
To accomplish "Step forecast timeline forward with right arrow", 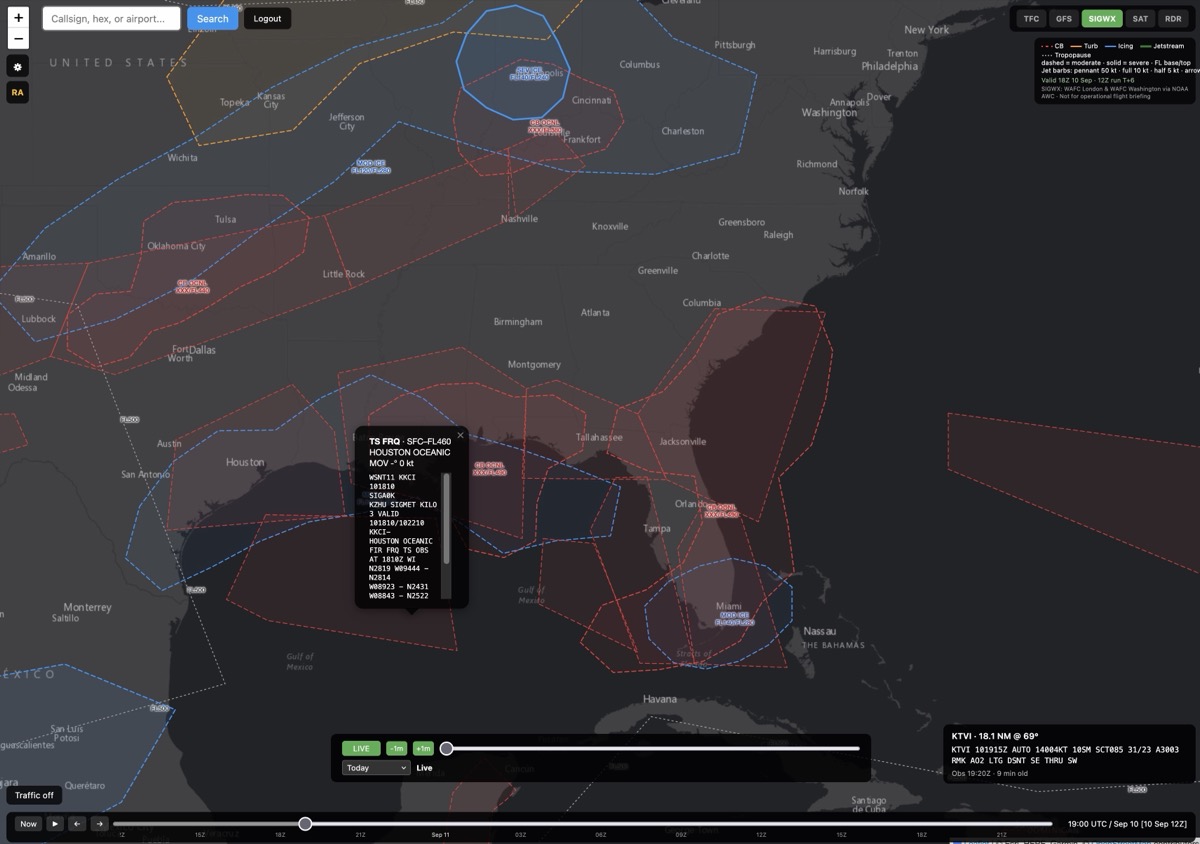I will point(99,824).
